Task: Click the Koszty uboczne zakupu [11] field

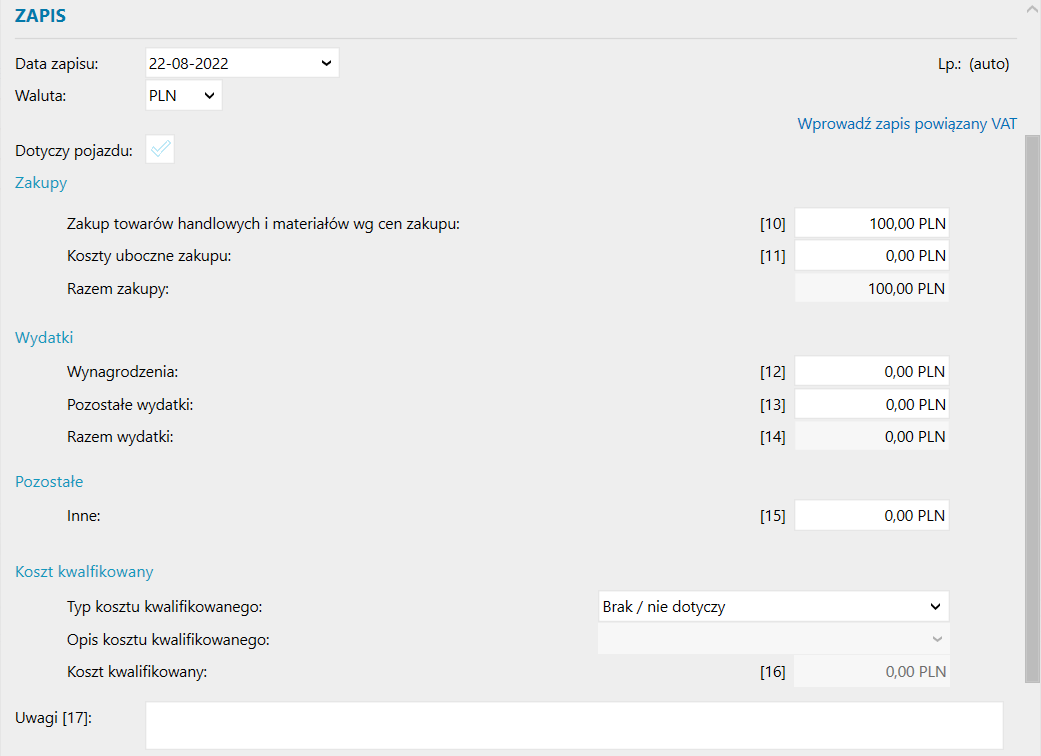Action: coord(871,256)
